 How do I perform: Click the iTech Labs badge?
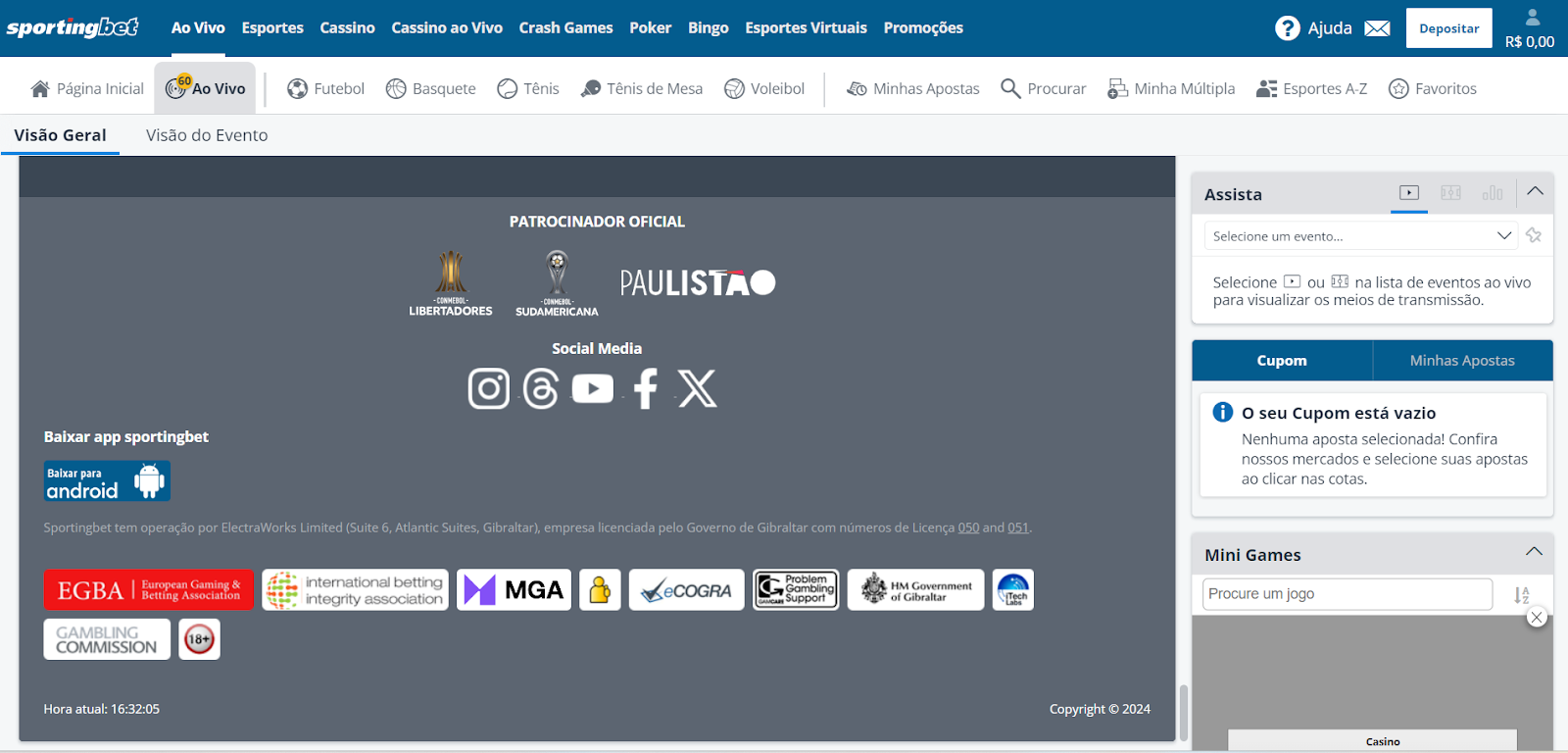(x=1013, y=590)
